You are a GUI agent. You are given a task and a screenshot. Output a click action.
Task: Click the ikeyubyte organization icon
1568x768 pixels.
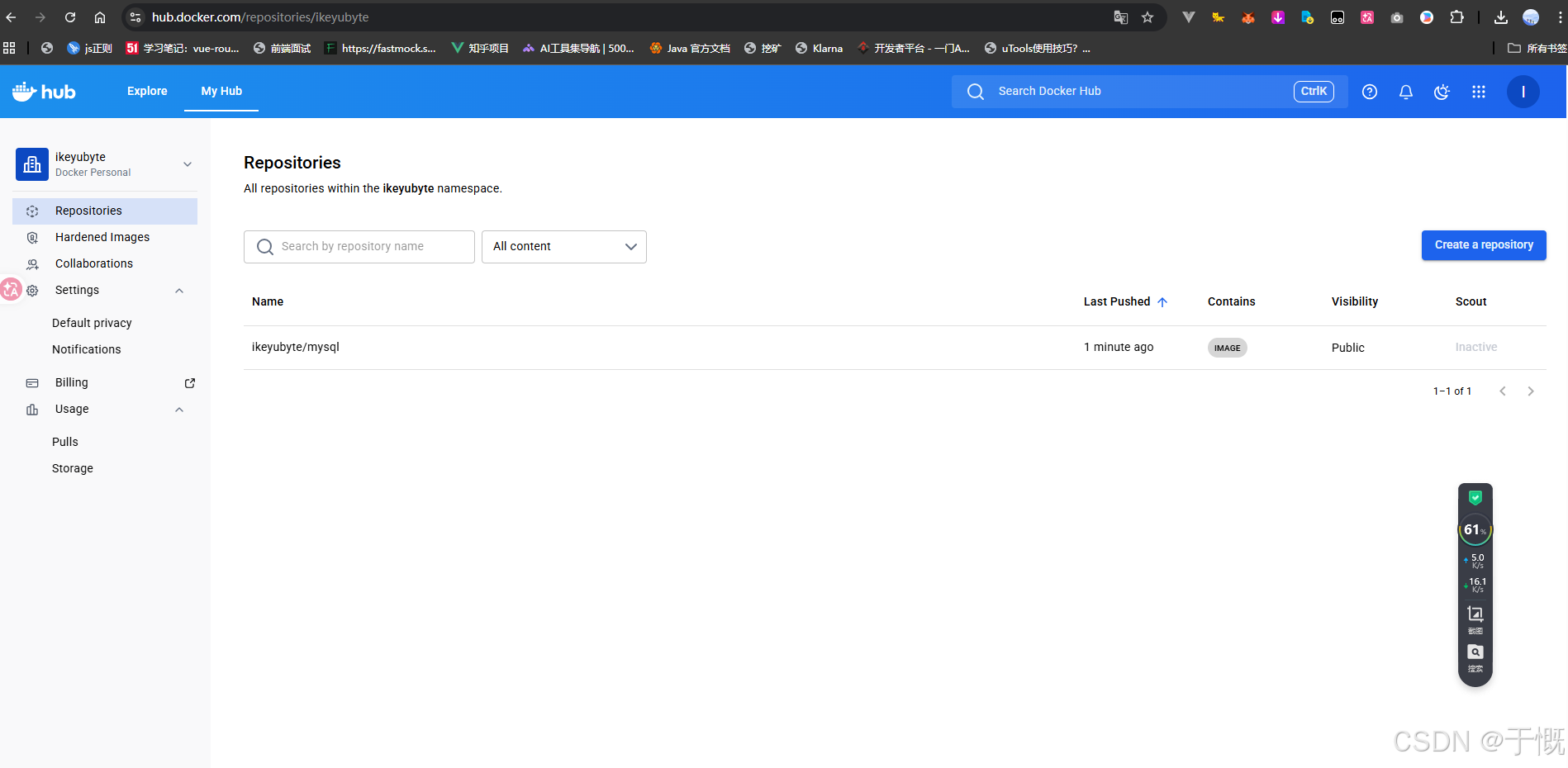click(x=32, y=164)
